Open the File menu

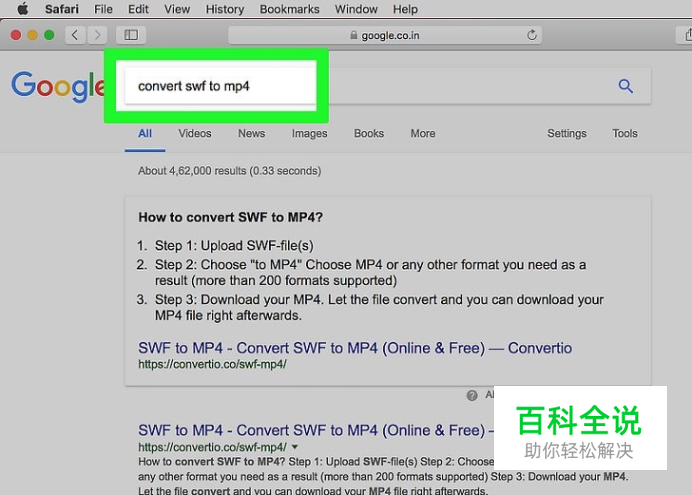[x=103, y=9]
